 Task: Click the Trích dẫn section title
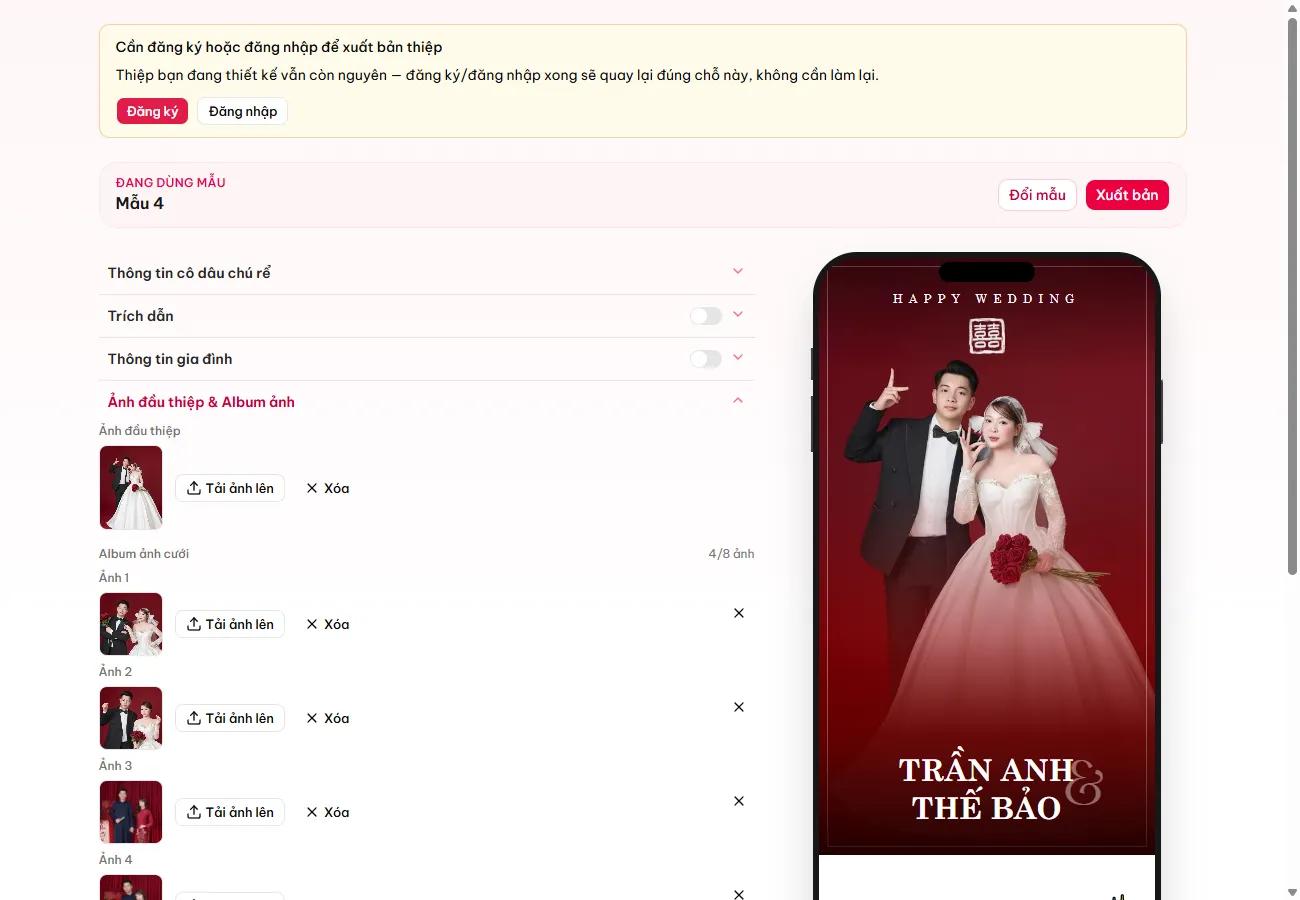141,316
